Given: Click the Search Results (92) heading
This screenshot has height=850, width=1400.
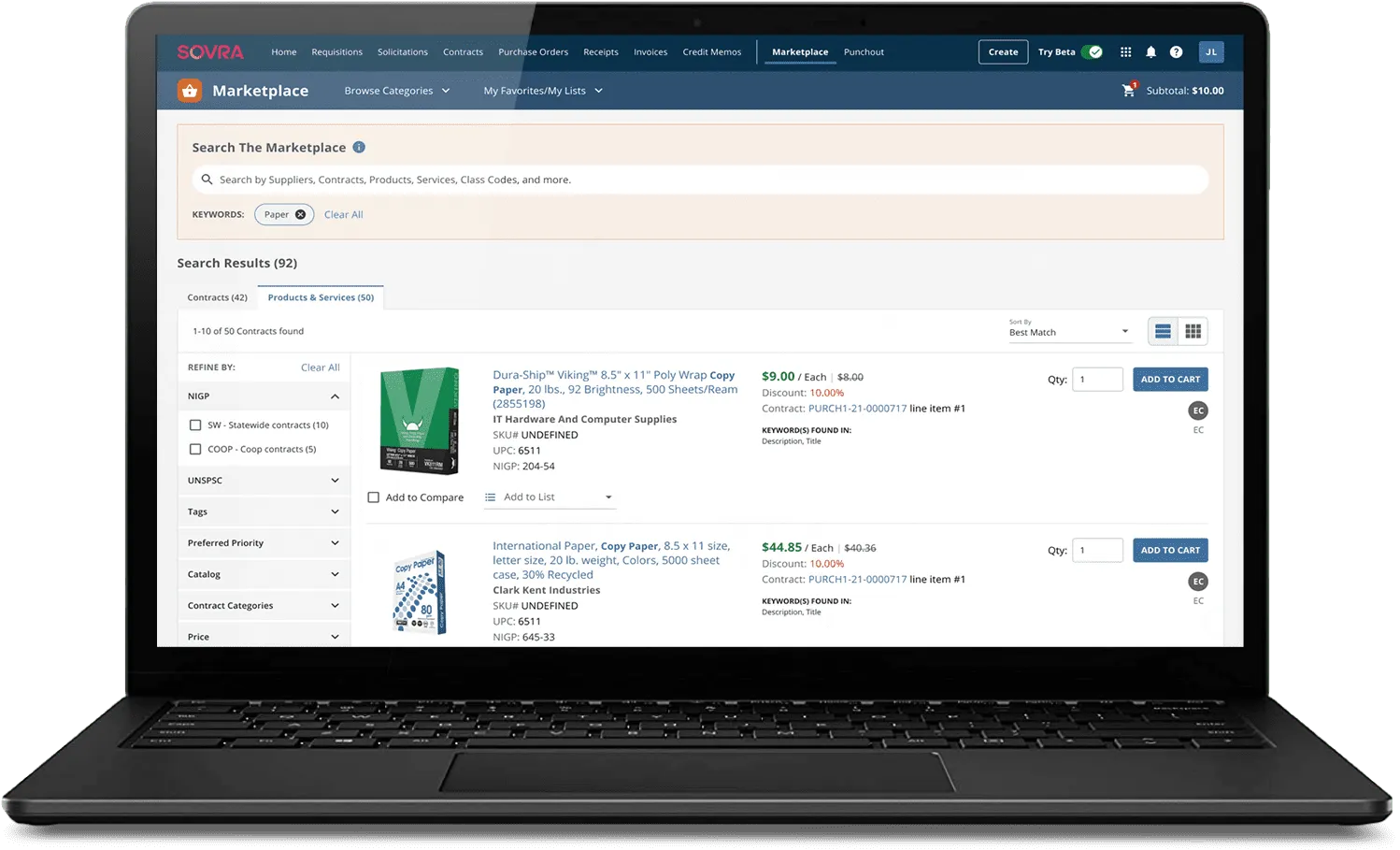Looking at the screenshot, I should tap(237, 264).
